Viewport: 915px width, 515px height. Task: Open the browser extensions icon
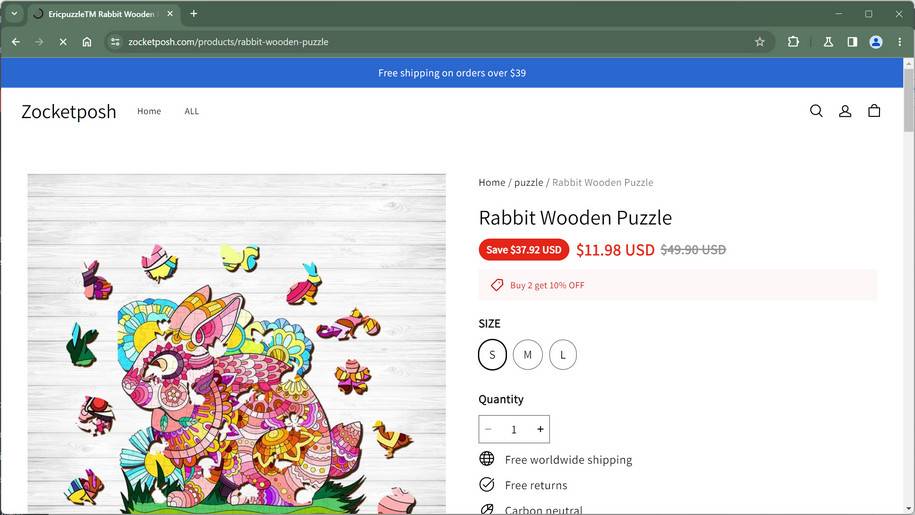pyautogui.click(x=794, y=42)
